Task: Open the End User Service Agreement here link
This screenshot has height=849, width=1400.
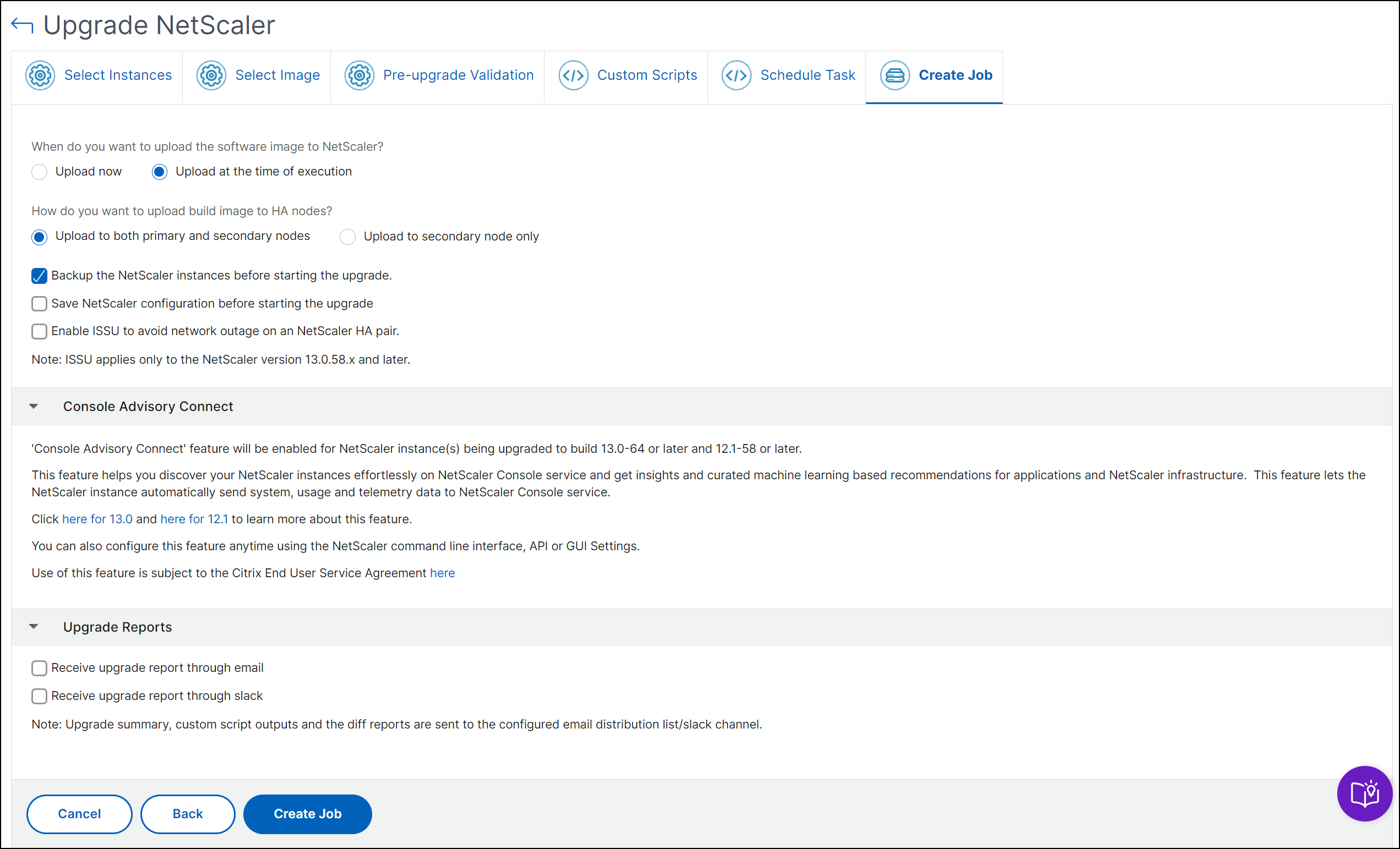Action: pyautogui.click(x=443, y=573)
